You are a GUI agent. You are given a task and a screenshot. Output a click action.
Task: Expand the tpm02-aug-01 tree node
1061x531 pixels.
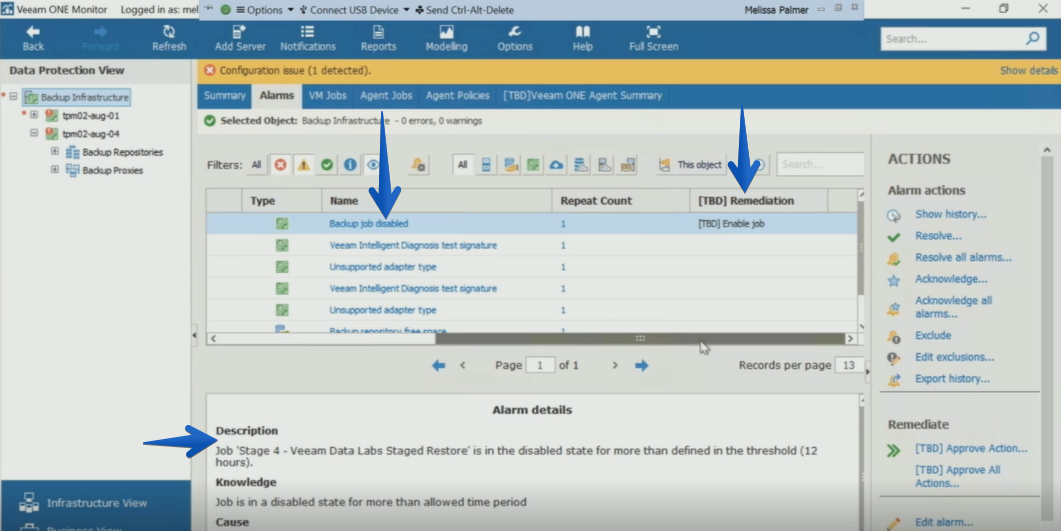coord(34,115)
